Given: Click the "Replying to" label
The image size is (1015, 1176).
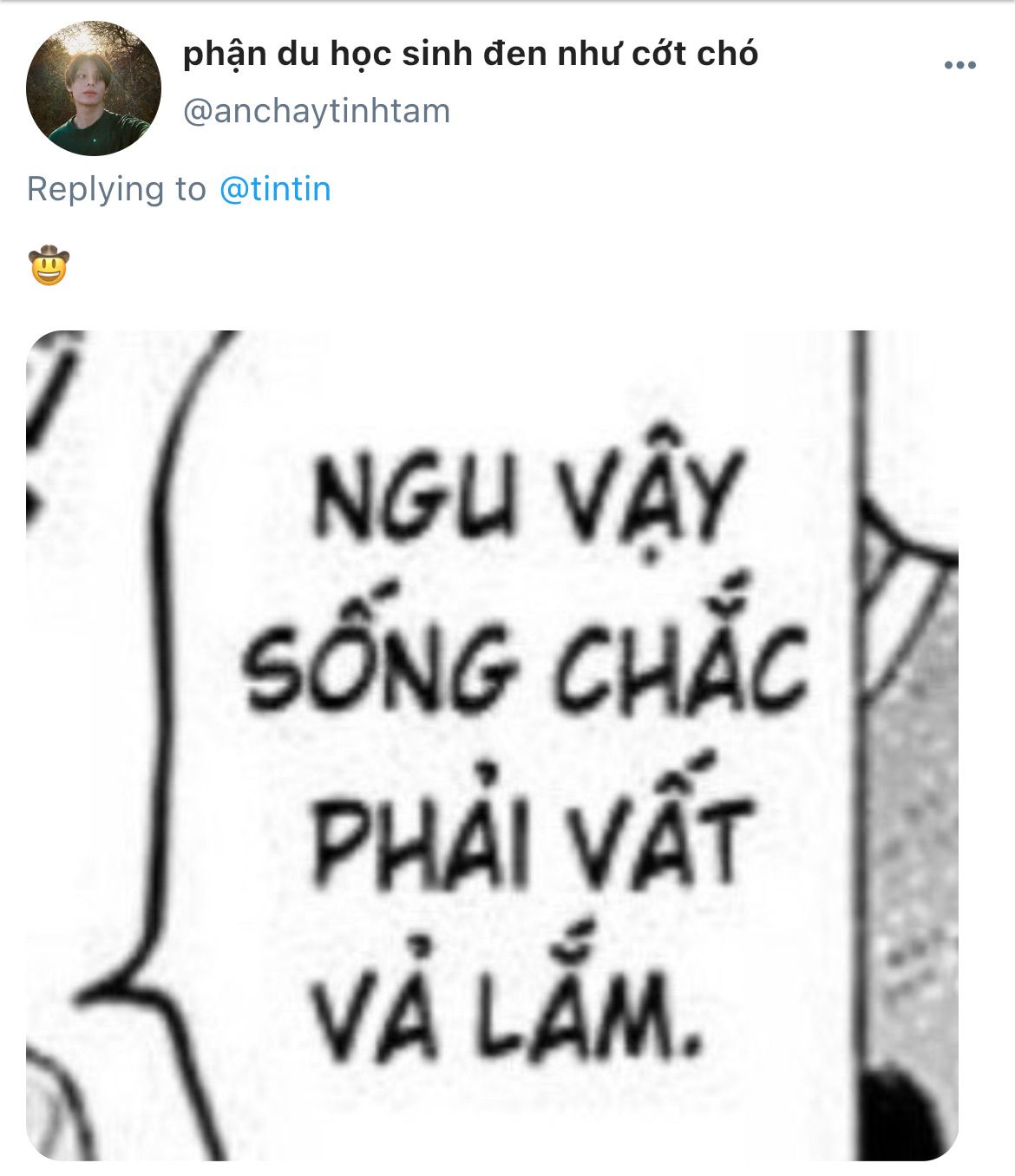Looking at the screenshot, I should click(116, 189).
